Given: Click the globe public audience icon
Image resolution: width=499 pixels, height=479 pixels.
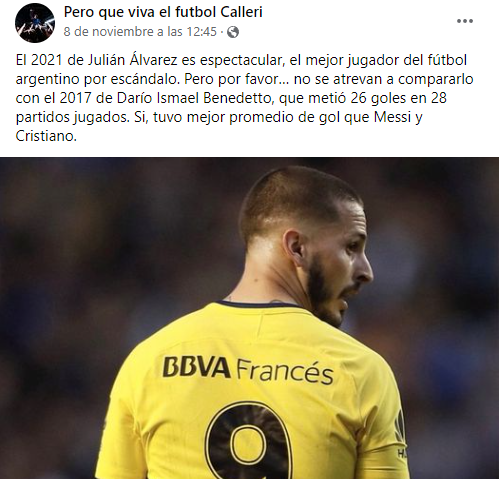Looking at the screenshot, I should point(233,32).
